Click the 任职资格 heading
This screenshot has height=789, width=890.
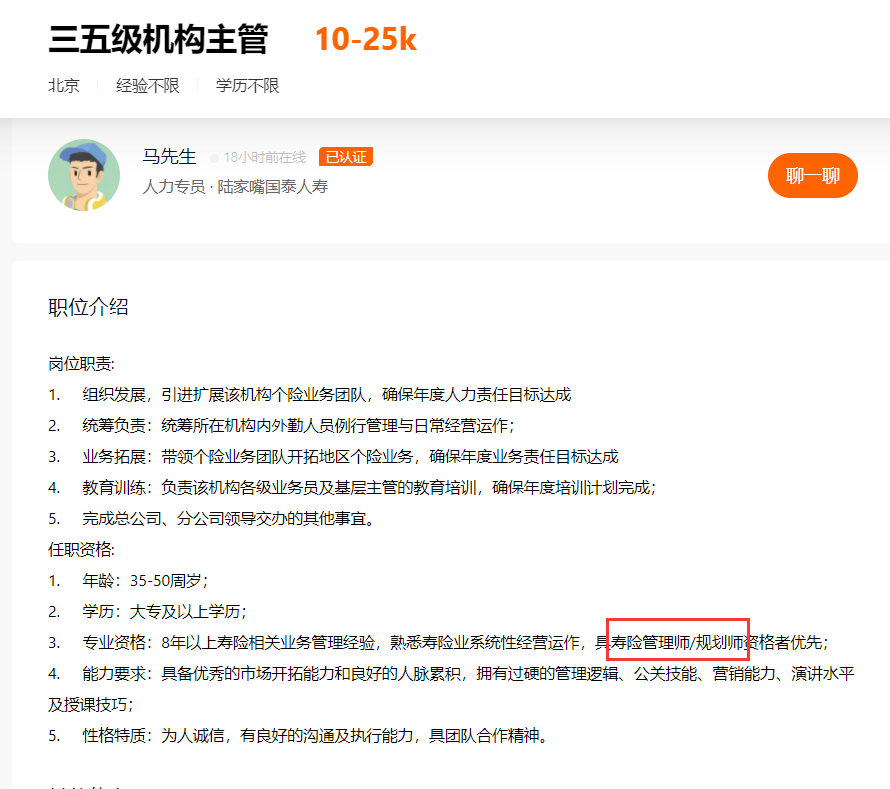point(81,549)
